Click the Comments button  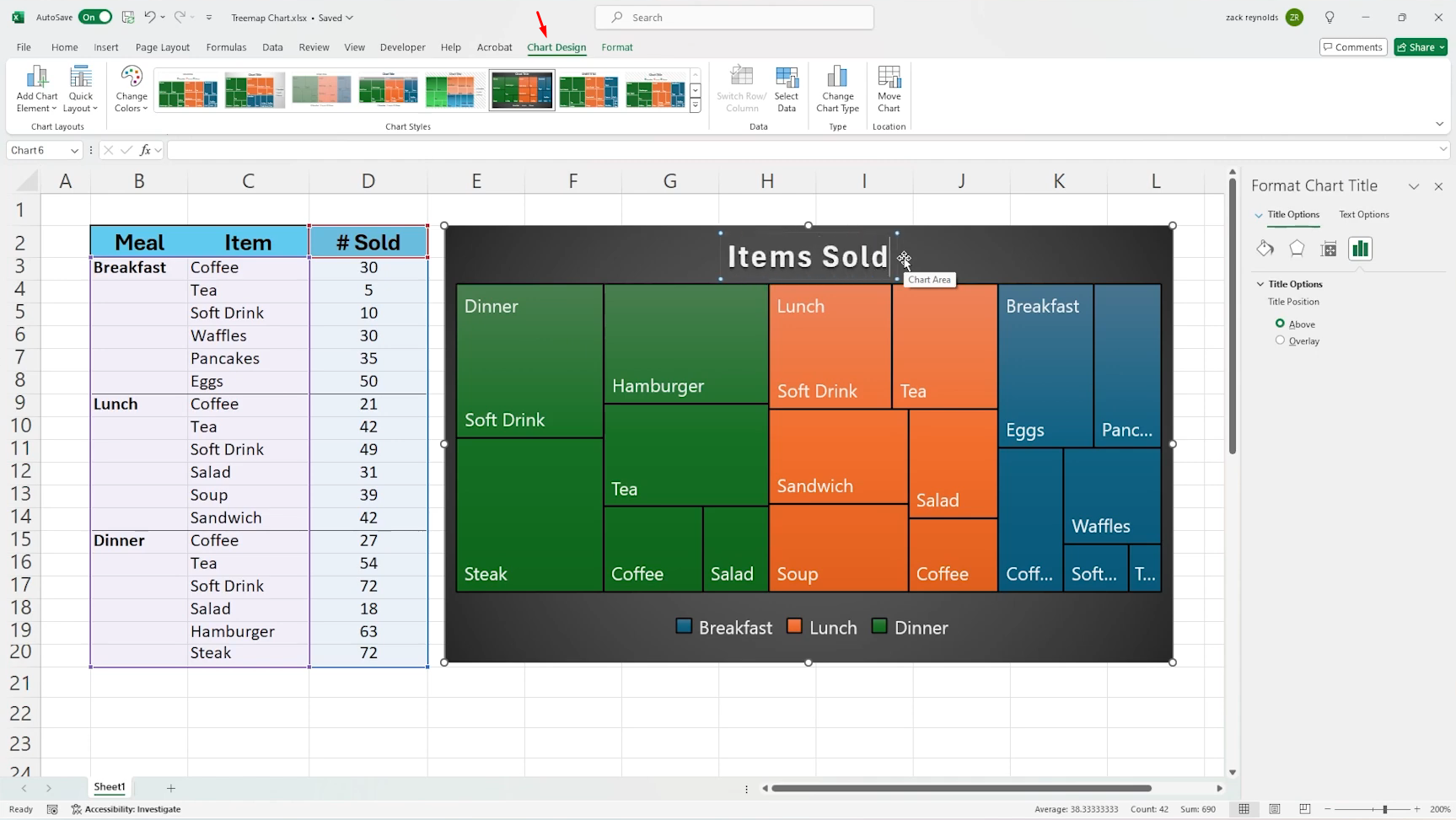[1353, 47]
